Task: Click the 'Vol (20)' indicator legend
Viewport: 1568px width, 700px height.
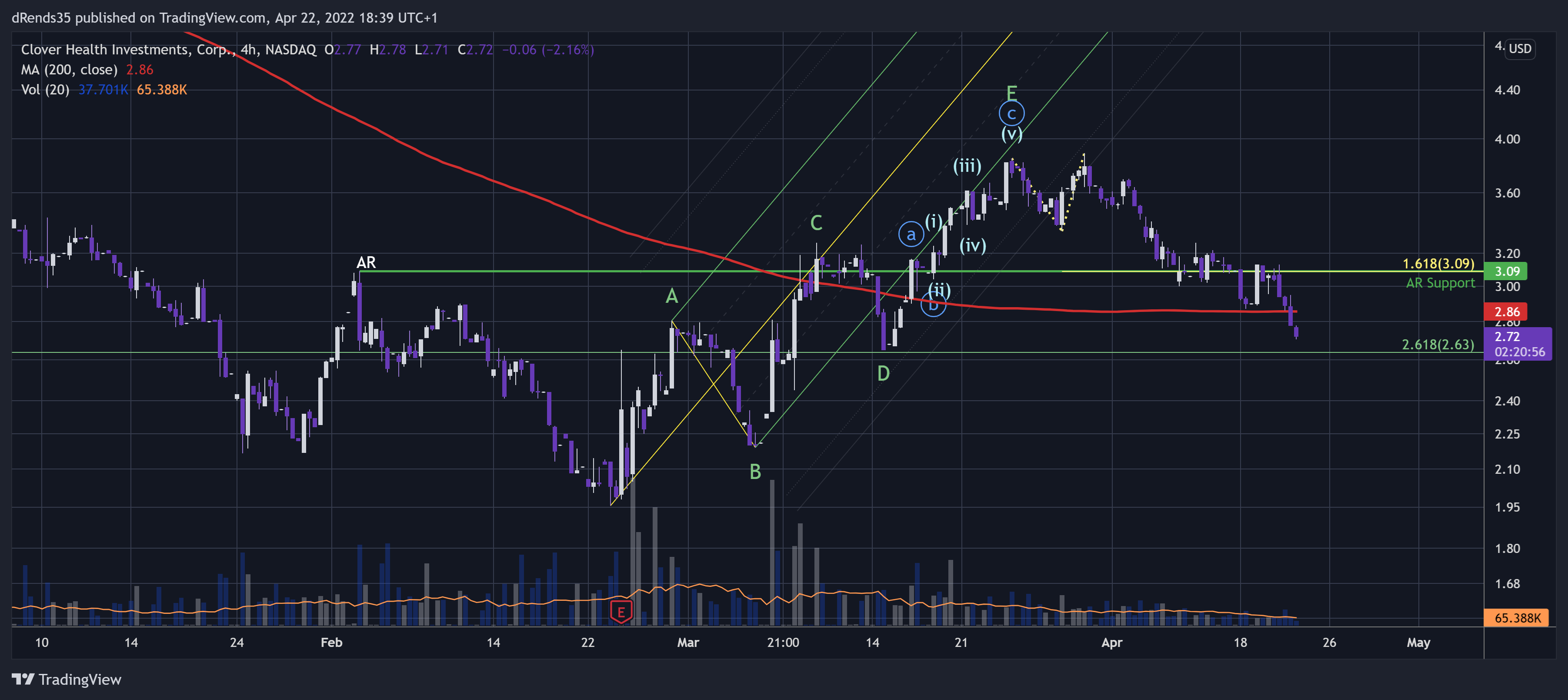Action: coord(45,90)
